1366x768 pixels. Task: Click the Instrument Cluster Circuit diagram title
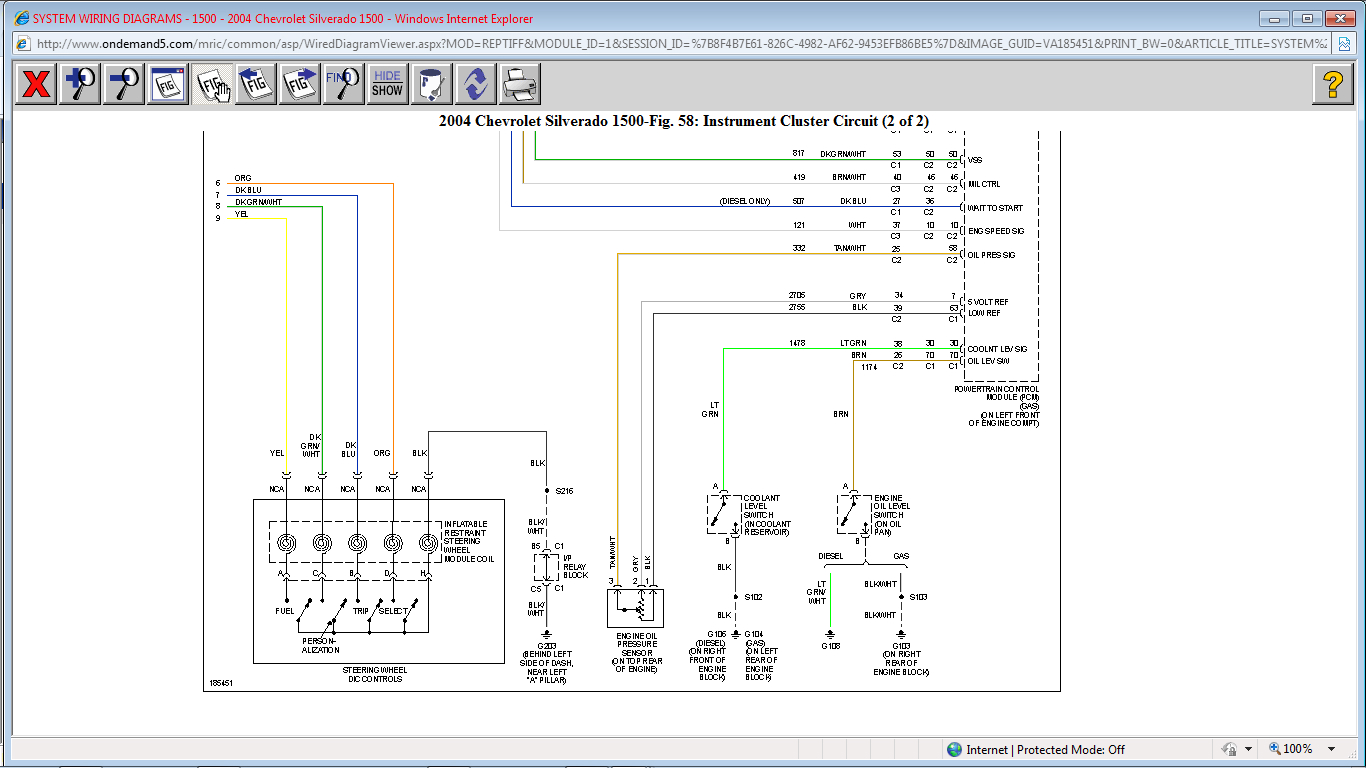point(683,121)
